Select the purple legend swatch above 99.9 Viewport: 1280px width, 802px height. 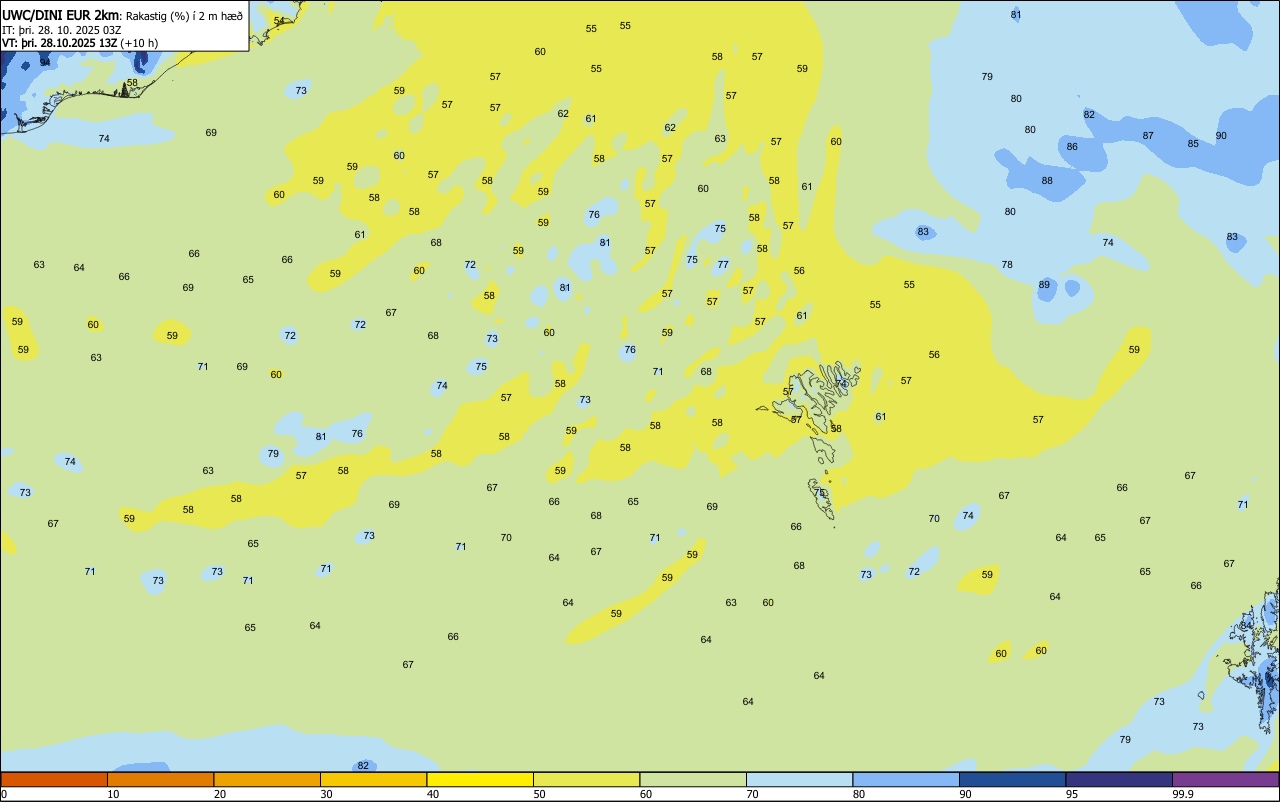(1225, 779)
